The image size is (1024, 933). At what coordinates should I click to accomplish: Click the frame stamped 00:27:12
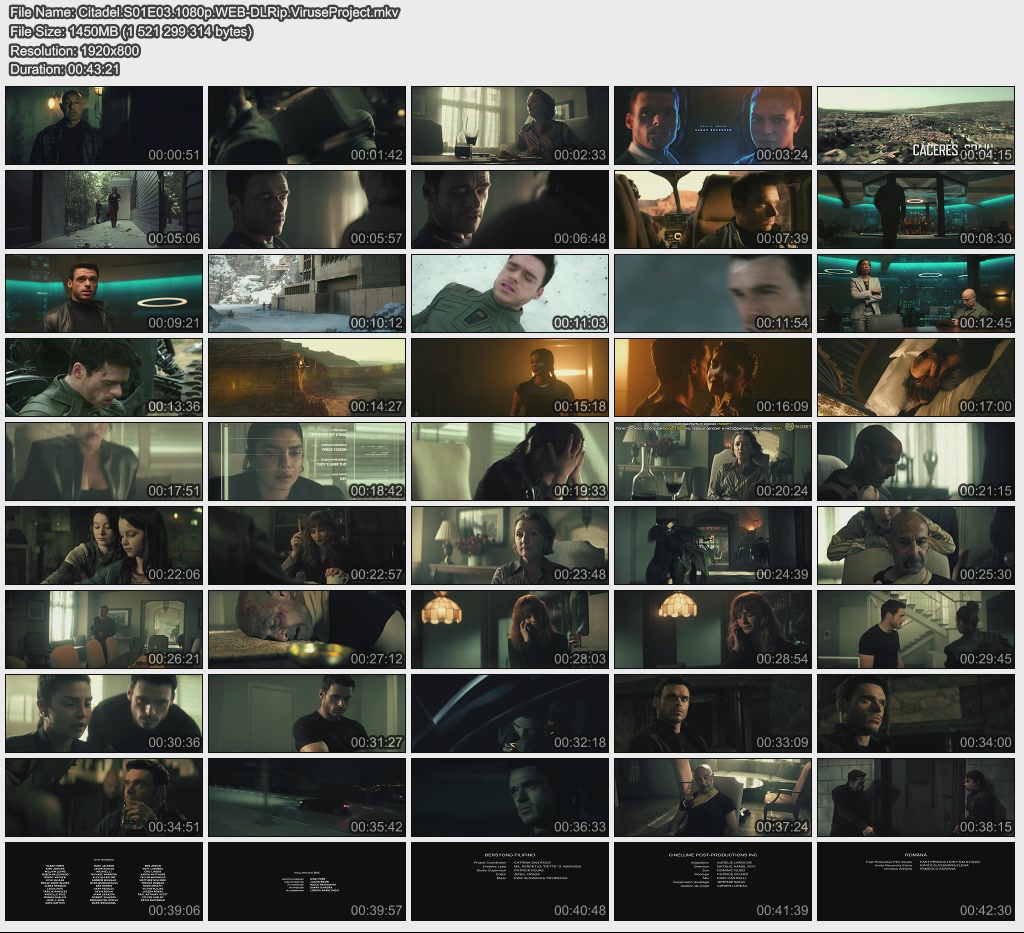click(x=307, y=629)
